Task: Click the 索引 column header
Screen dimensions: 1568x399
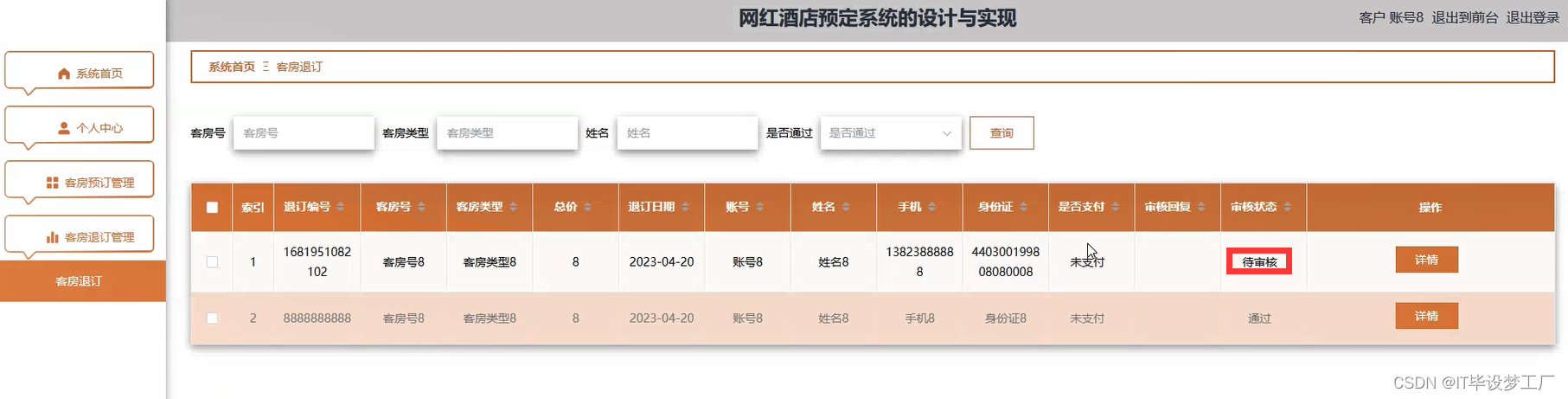Action: (x=253, y=207)
